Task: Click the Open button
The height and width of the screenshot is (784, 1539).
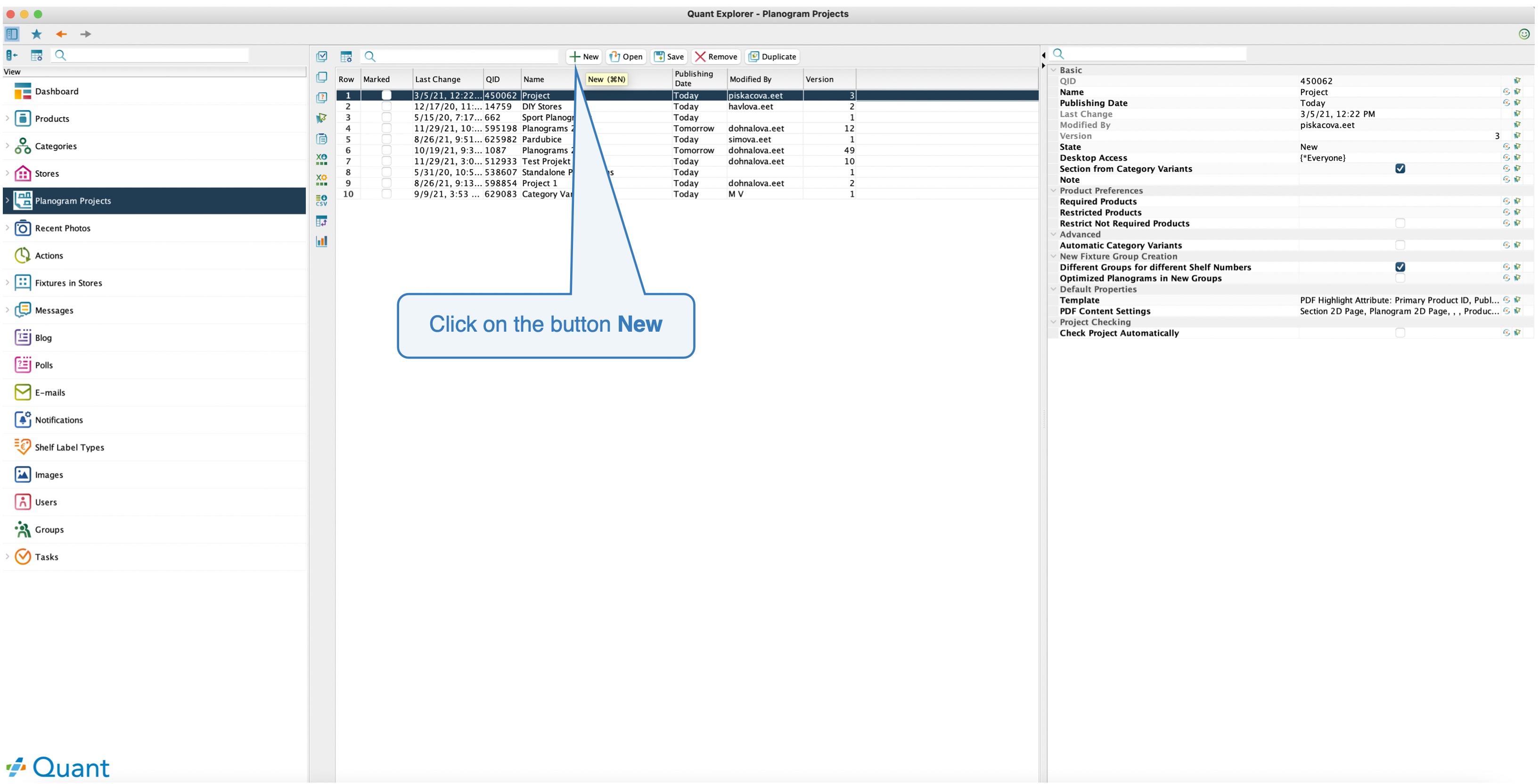Action: (626, 56)
